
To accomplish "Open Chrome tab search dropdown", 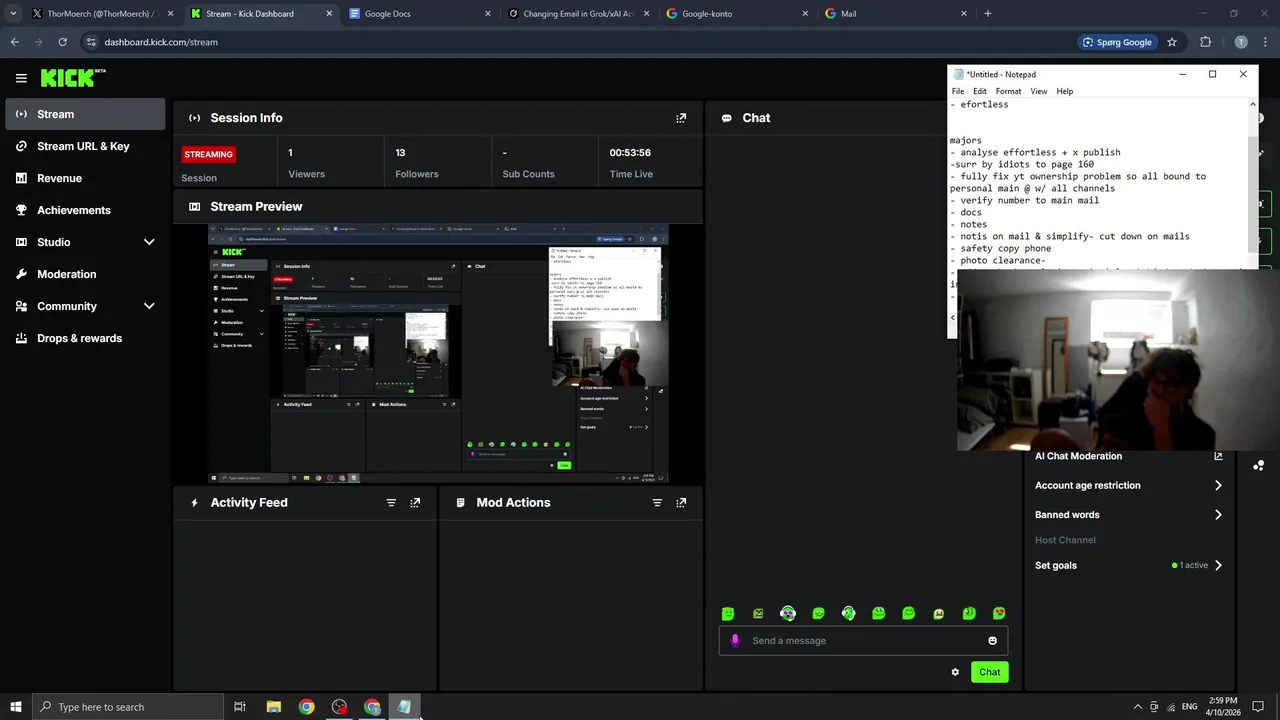I will click(13, 14).
